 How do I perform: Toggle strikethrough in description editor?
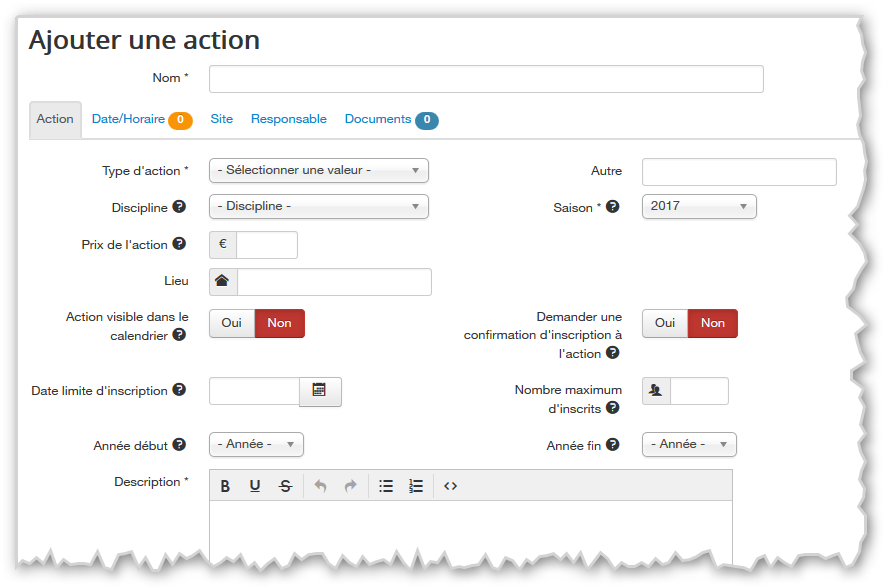(x=285, y=486)
